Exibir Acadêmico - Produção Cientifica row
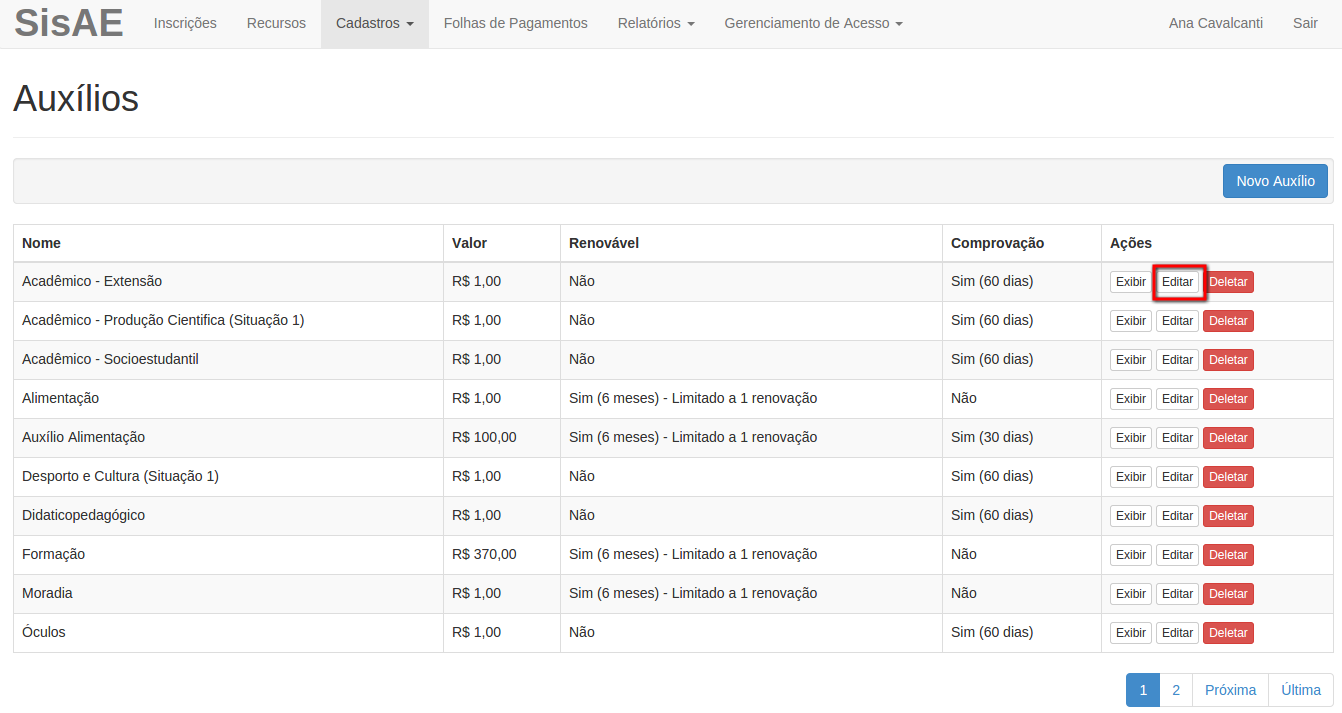The width and height of the screenshot is (1342, 713). point(1131,321)
